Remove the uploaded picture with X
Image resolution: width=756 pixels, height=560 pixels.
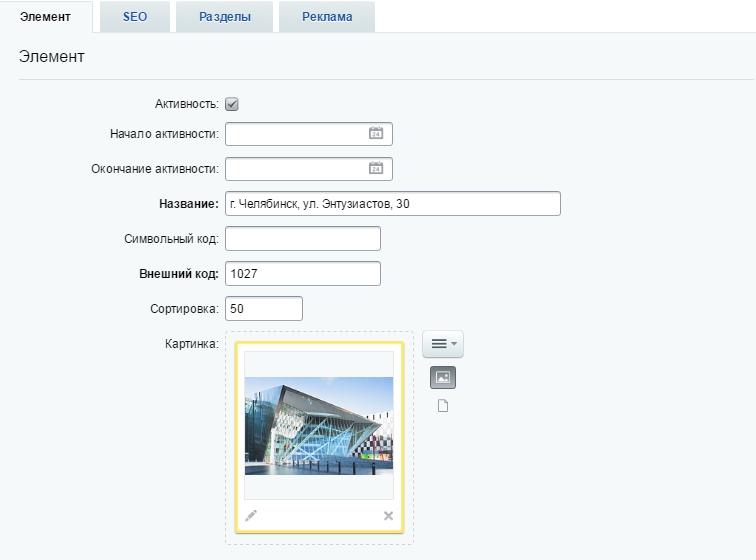388,516
